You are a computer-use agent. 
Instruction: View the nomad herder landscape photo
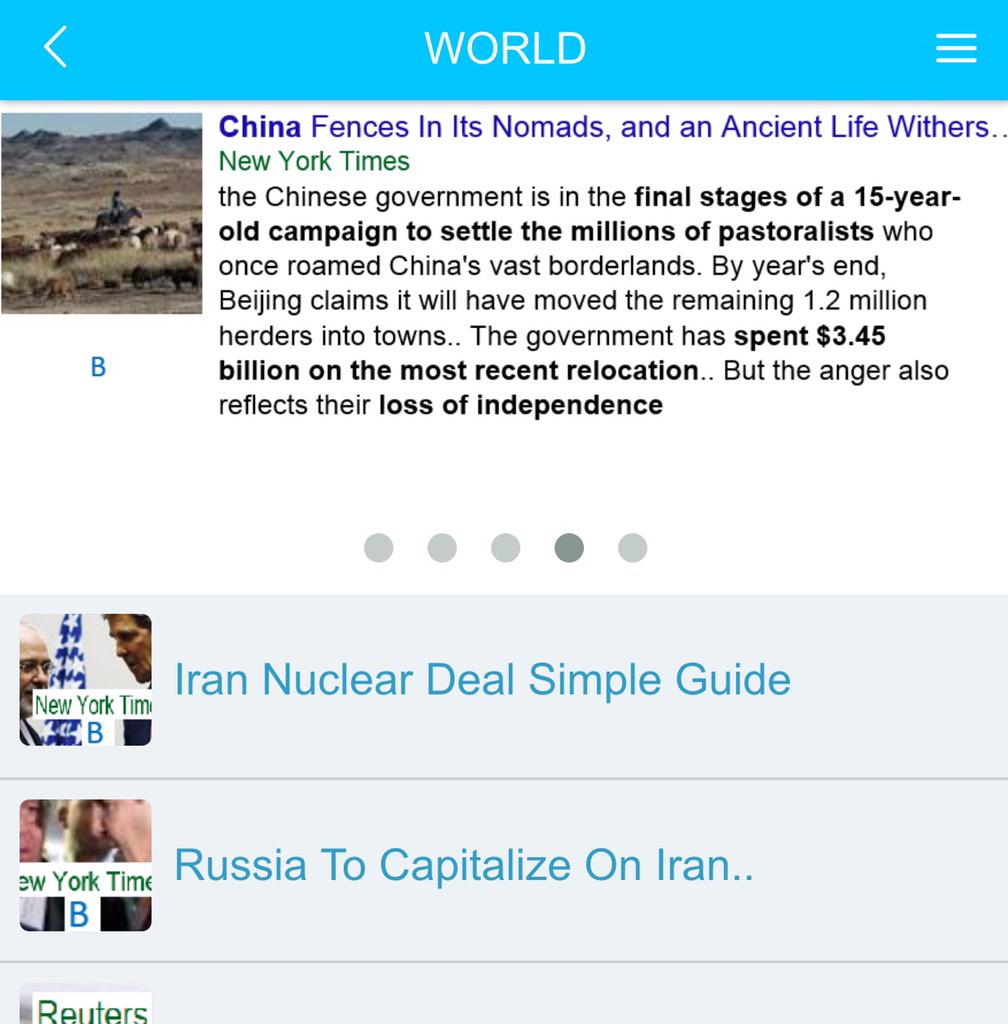point(102,213)
